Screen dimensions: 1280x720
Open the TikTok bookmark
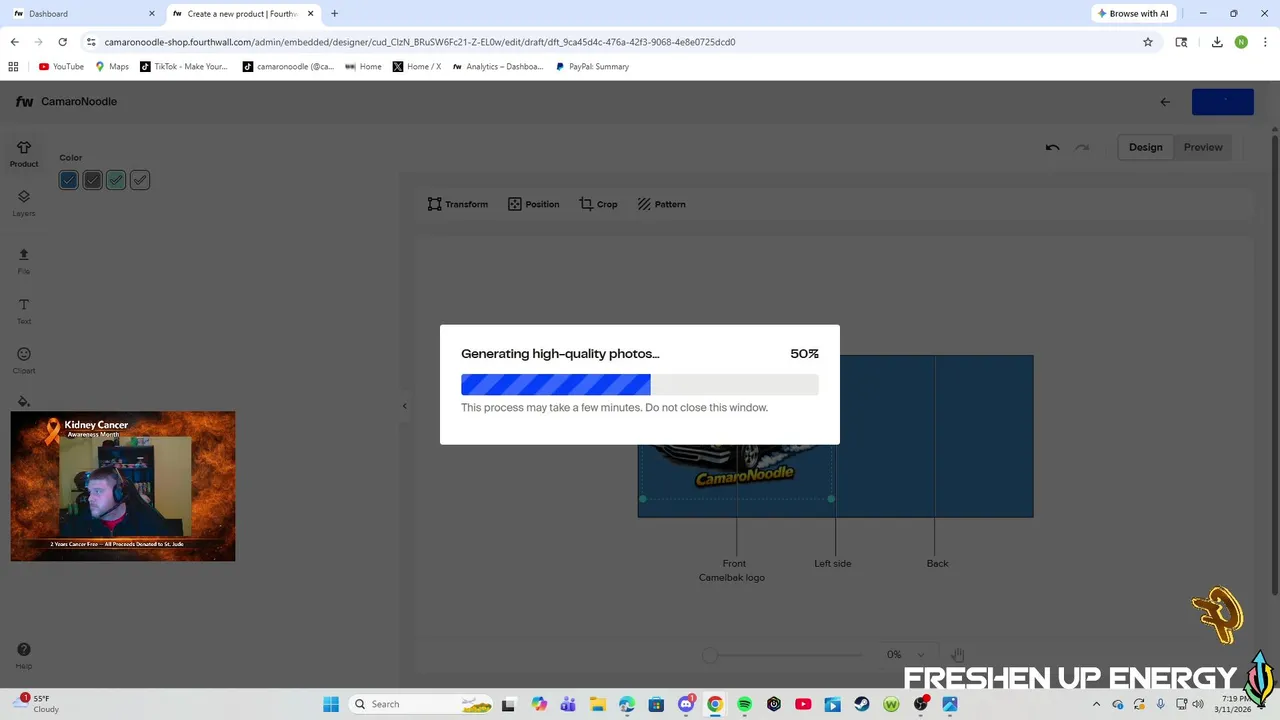tap(184, 67)
